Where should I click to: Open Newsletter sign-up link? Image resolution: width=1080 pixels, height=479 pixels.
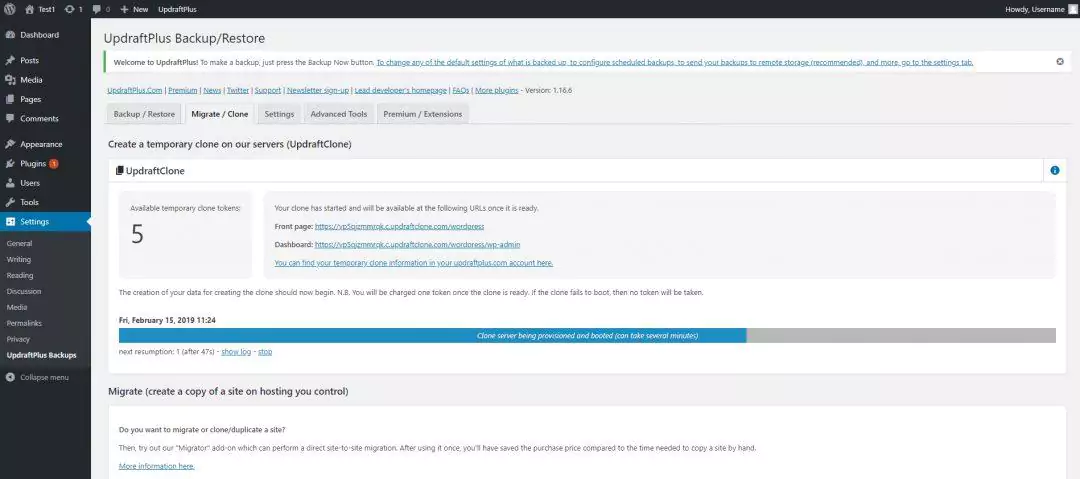(318, 90)
